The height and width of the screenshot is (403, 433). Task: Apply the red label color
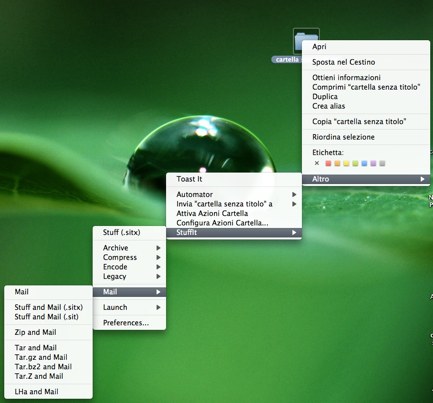coord(328,163)
